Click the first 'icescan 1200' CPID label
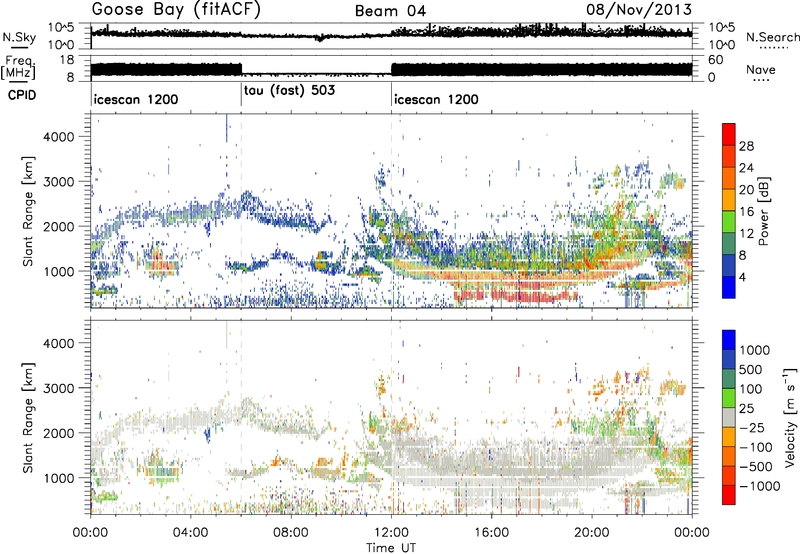 click(136, 99)
